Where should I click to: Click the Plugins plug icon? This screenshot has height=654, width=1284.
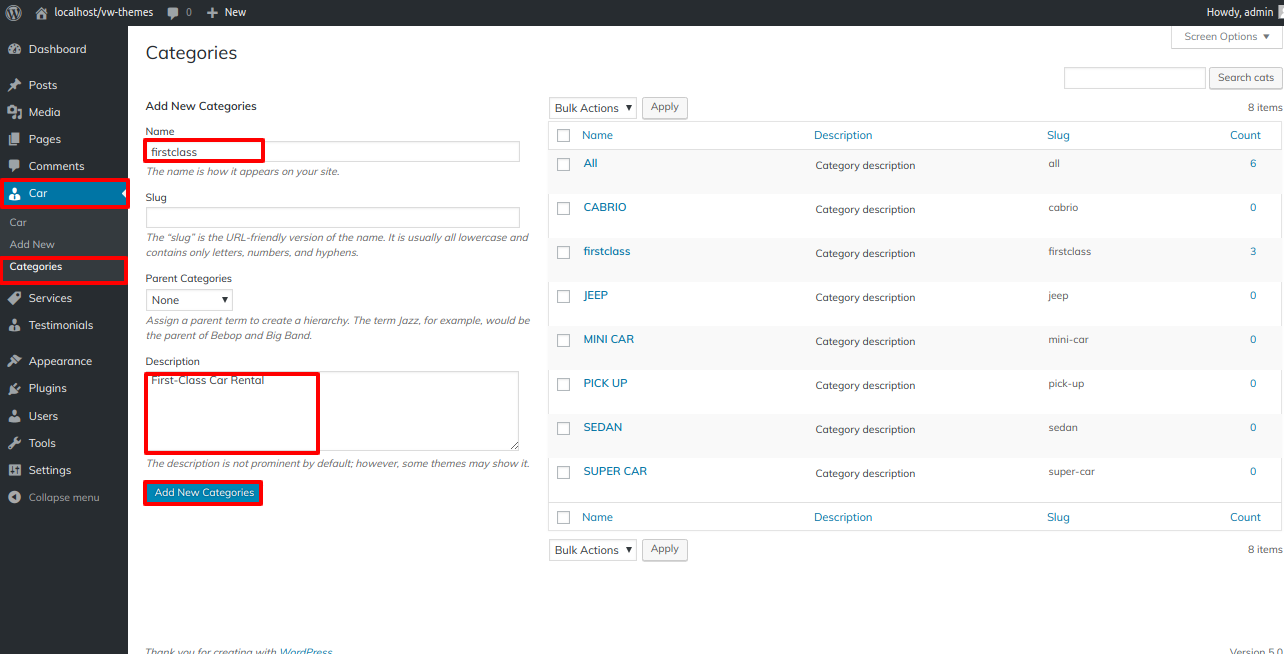(x=14, y=388)
